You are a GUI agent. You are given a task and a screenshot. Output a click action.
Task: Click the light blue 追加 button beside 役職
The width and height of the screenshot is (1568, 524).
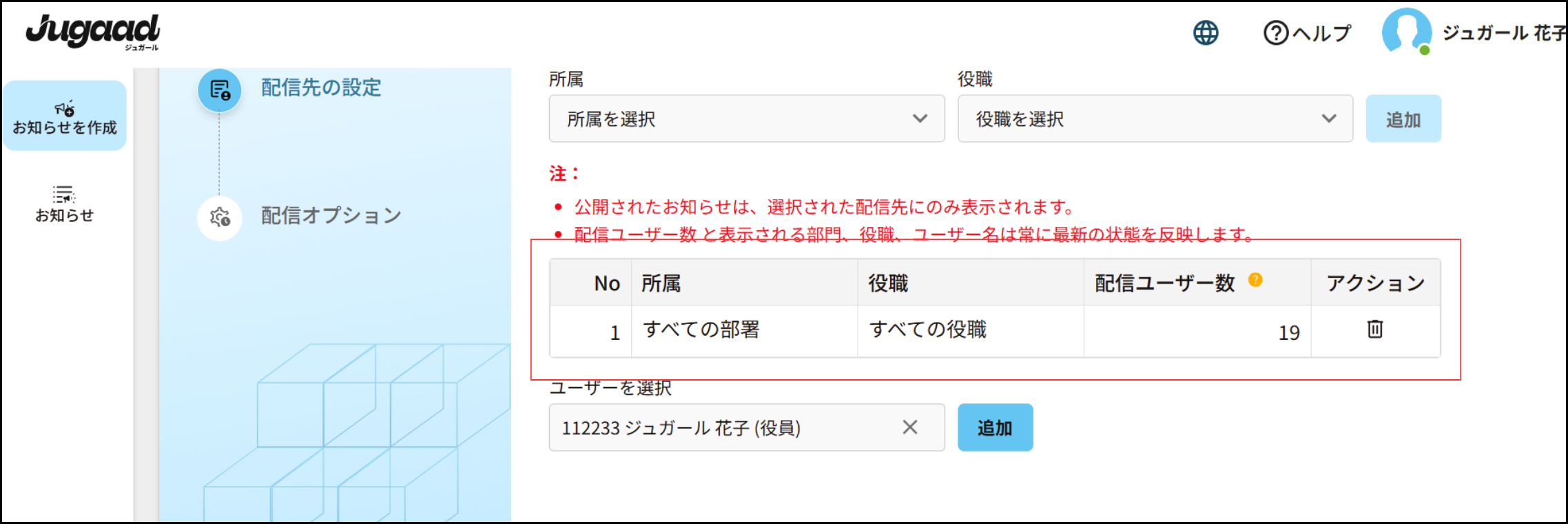(1403, 119)
